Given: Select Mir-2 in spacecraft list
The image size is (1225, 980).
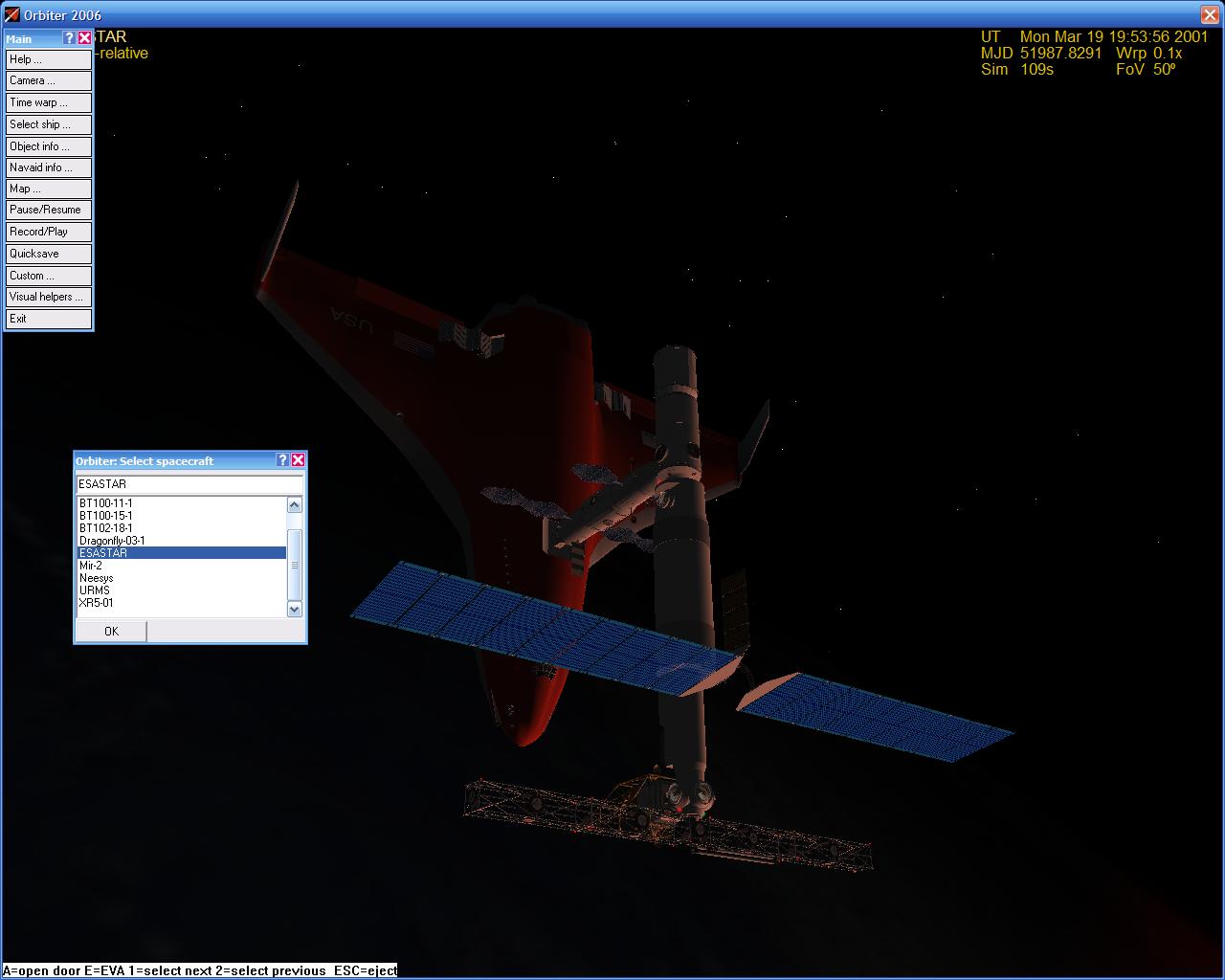Looking at the screenshot, I should coord(182,566).
